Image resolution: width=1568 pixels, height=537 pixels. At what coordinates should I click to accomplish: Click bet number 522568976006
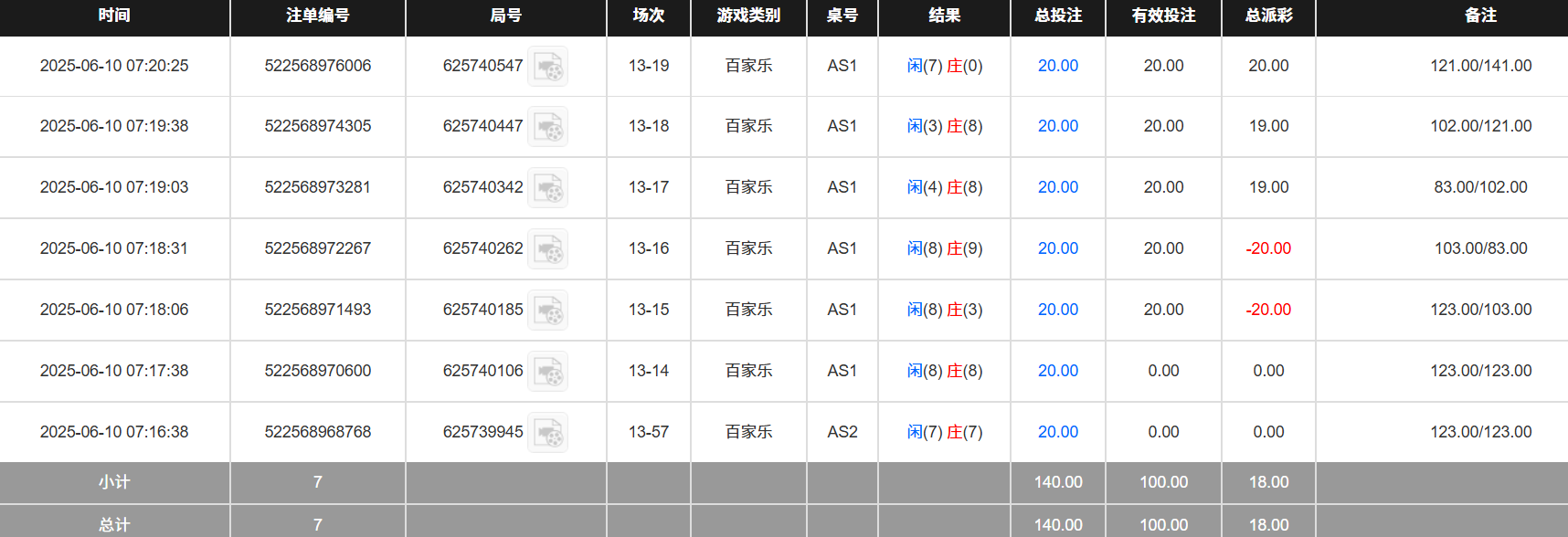tap(317, 66)
